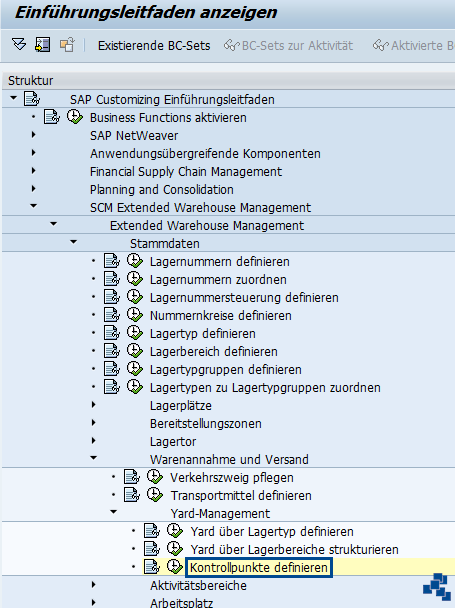
Task: Execute Kontrollpunkte definieren activity icon
Action: pos(175,567)
